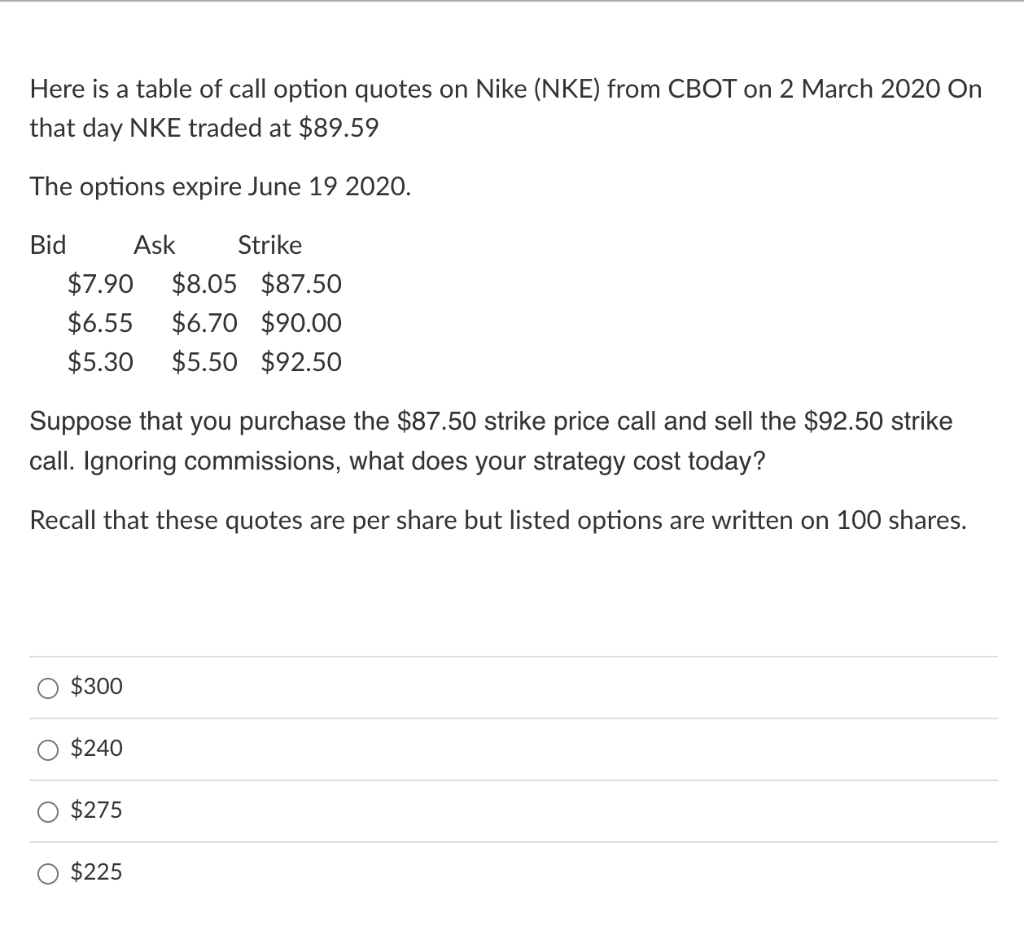
Task: Click the $6.70 ask value
Action: pos(204,323)
